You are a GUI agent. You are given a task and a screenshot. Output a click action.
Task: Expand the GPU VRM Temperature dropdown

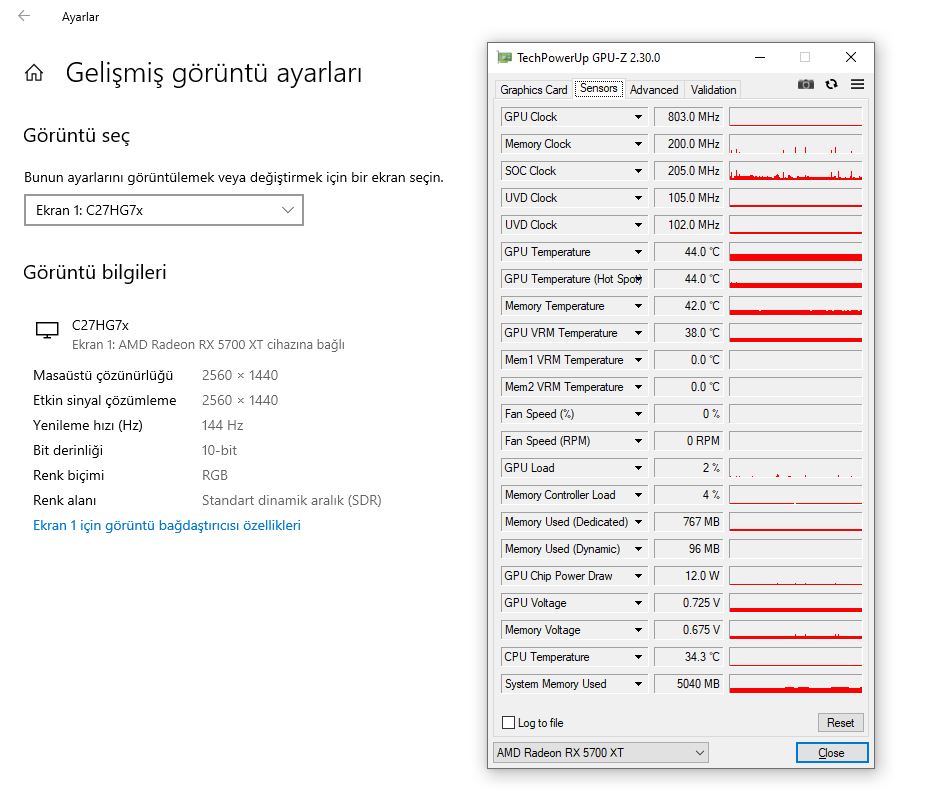(x=638, y=333)
